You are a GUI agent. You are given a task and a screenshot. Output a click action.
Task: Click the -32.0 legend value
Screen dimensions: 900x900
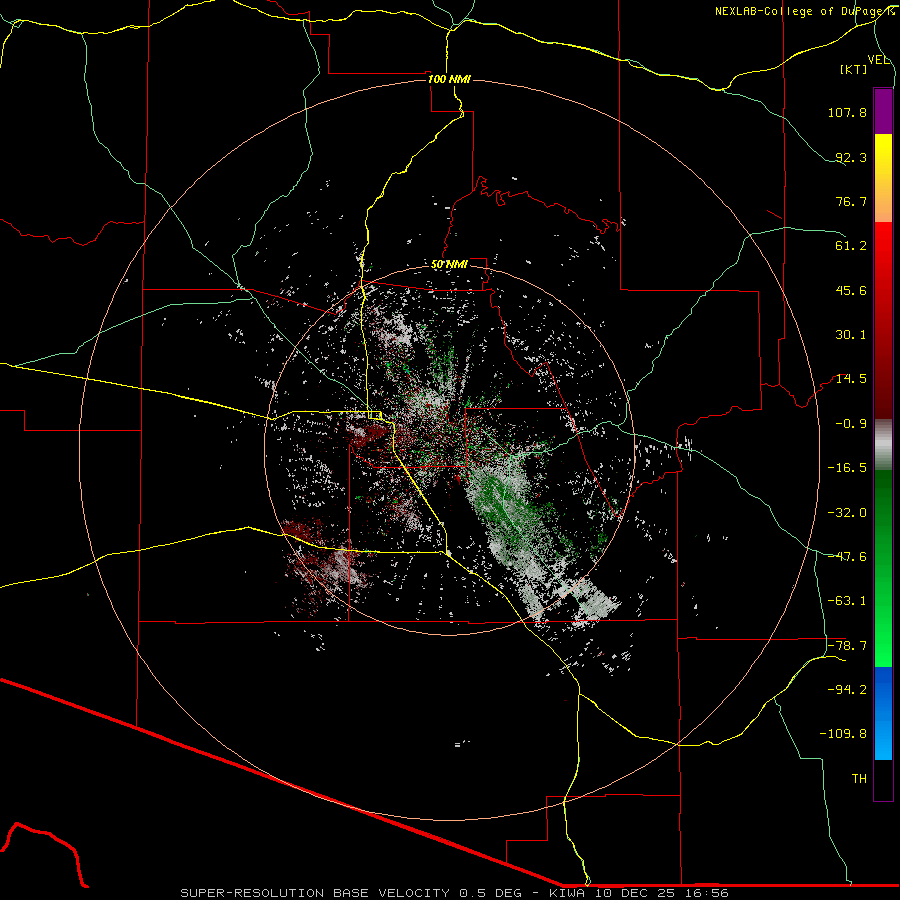[x=847, y=513]
